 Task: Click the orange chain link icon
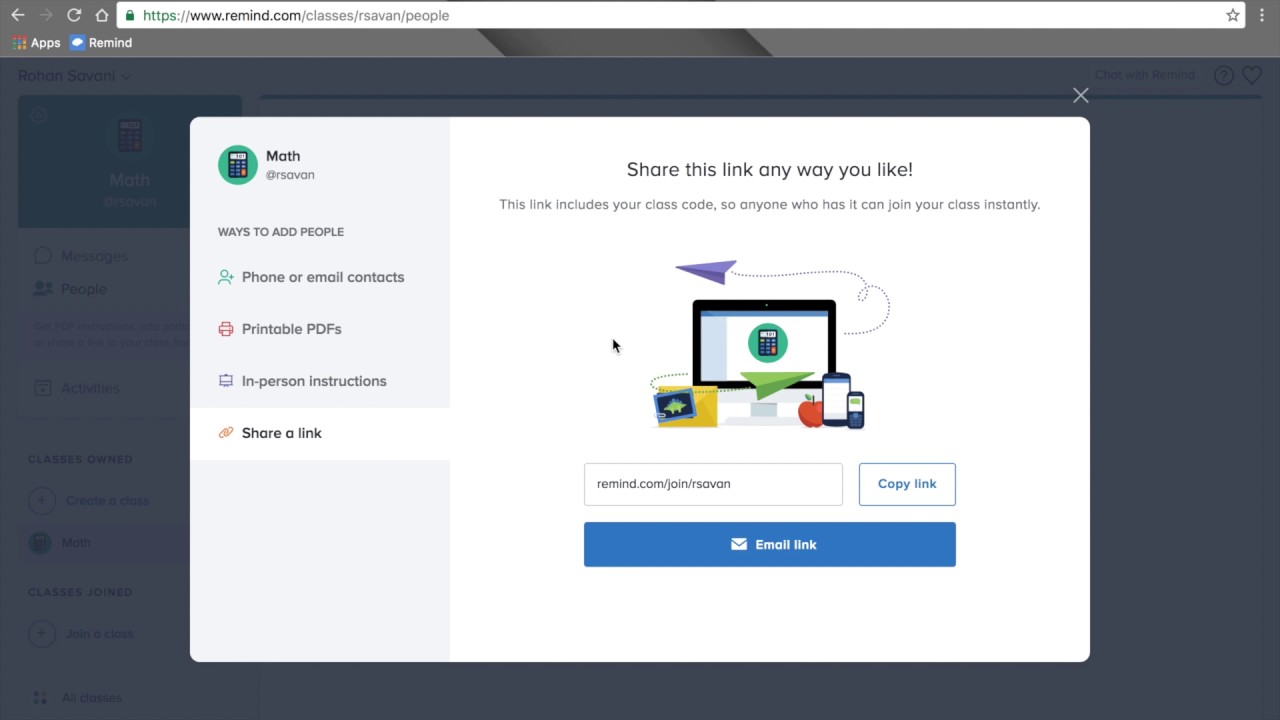click(226, 433)
